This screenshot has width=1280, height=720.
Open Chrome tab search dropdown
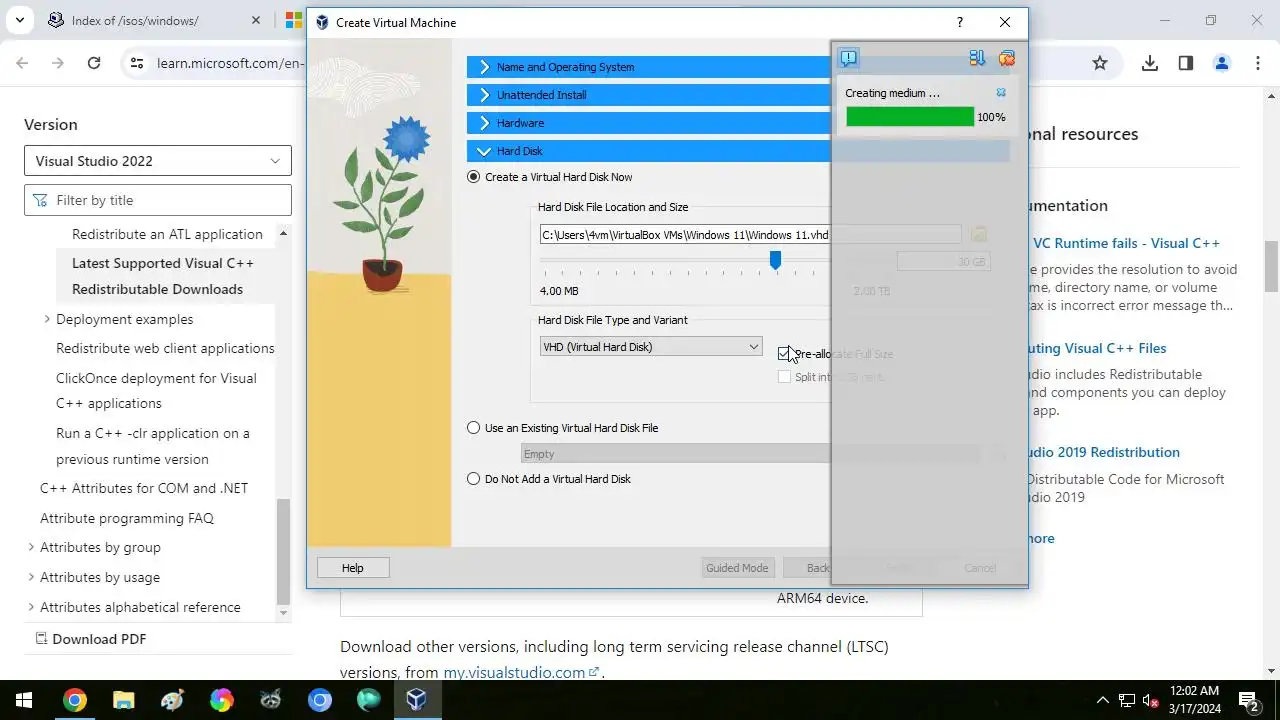point(19,20)
